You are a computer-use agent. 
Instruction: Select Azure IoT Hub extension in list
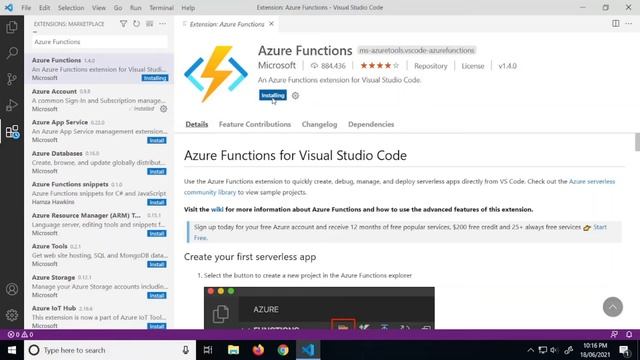[99, 317]
